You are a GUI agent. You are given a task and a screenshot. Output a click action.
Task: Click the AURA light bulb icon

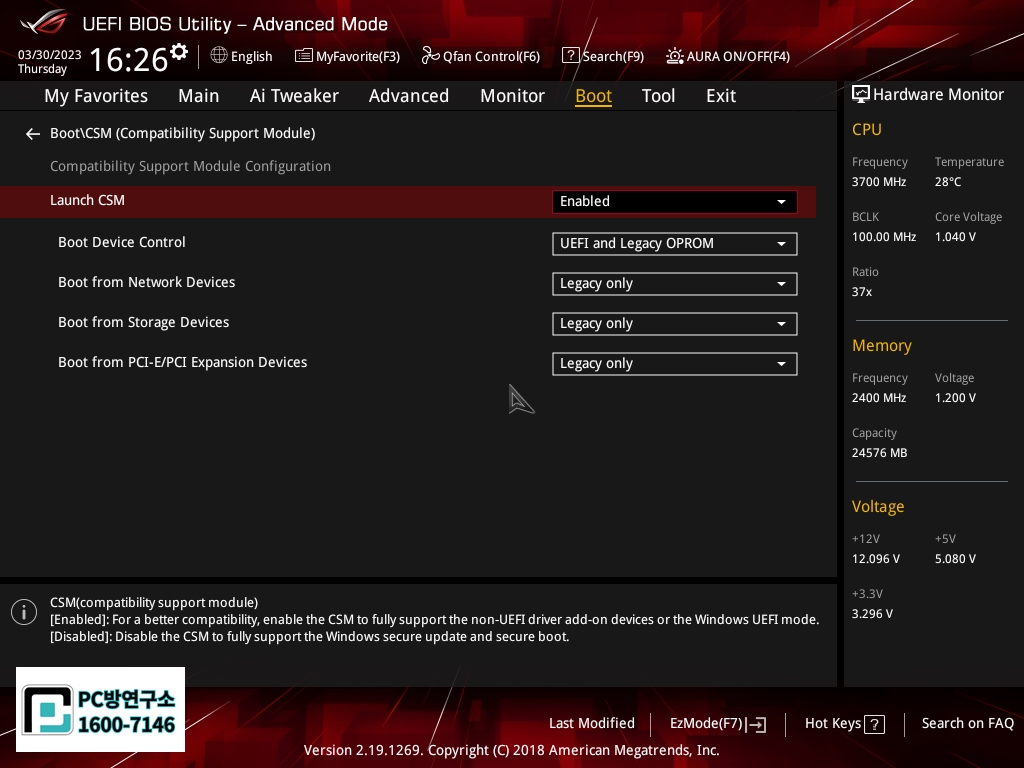675,56
